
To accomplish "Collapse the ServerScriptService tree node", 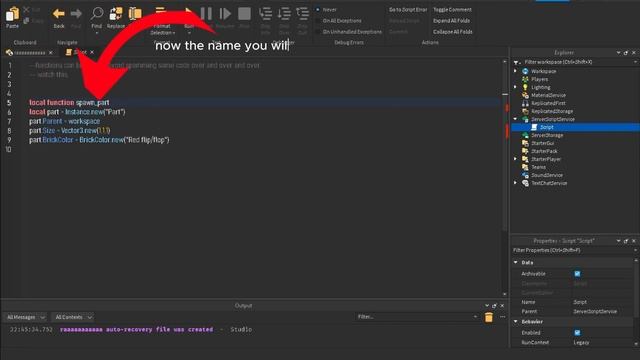I will click(x=516, y=119).
